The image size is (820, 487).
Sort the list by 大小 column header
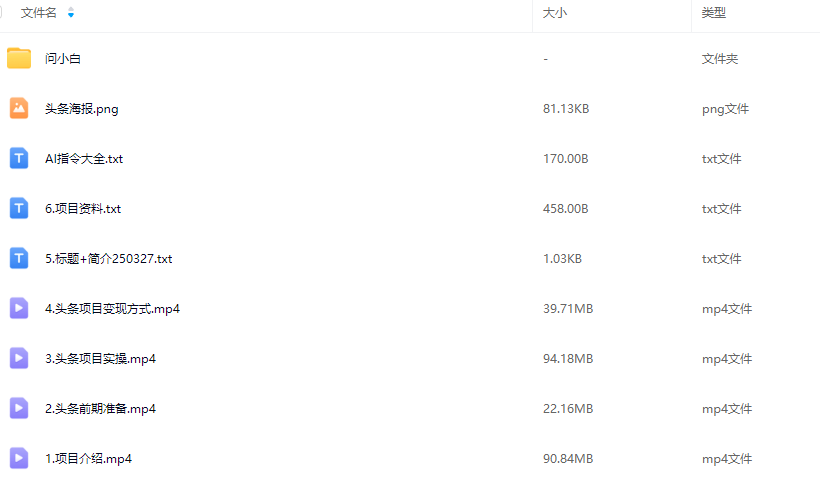tap(555, 13)
